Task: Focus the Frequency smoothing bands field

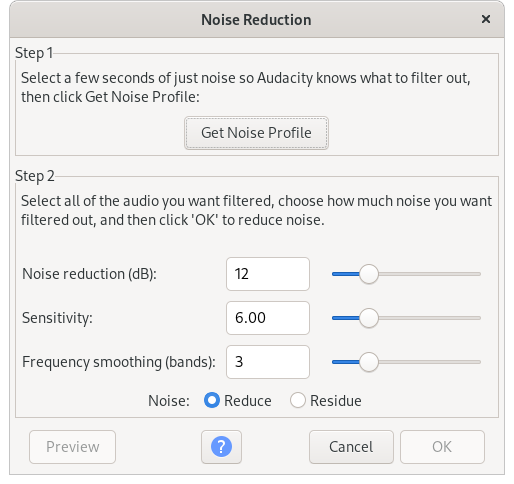Action: coord(268,362)
